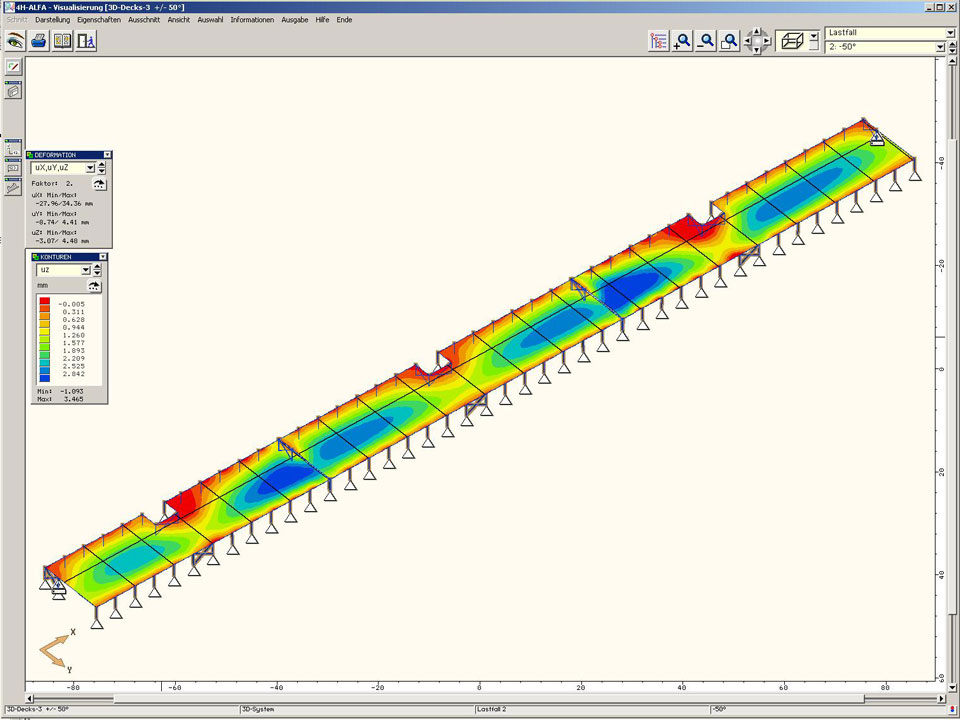Open the red tree list settings icon
This screenshot has width=960, height=720.
click(x=659, y=41)
